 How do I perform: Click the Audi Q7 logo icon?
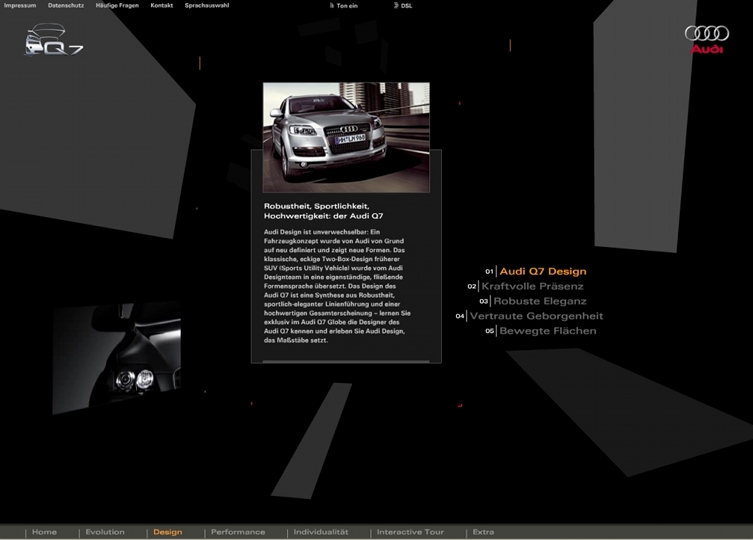pyautogui.click(x=53, y=43)
